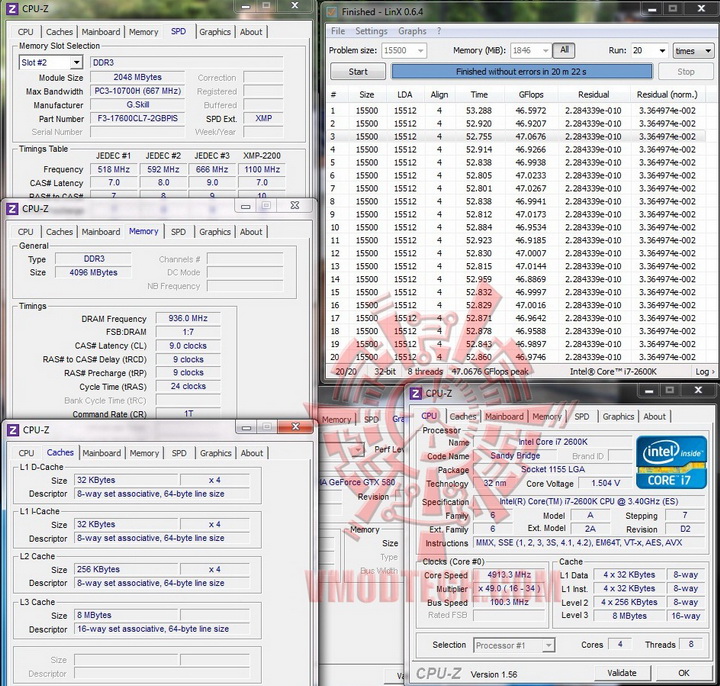Click the FSB:DRAM ratio value 1:7

pos(188,332)
